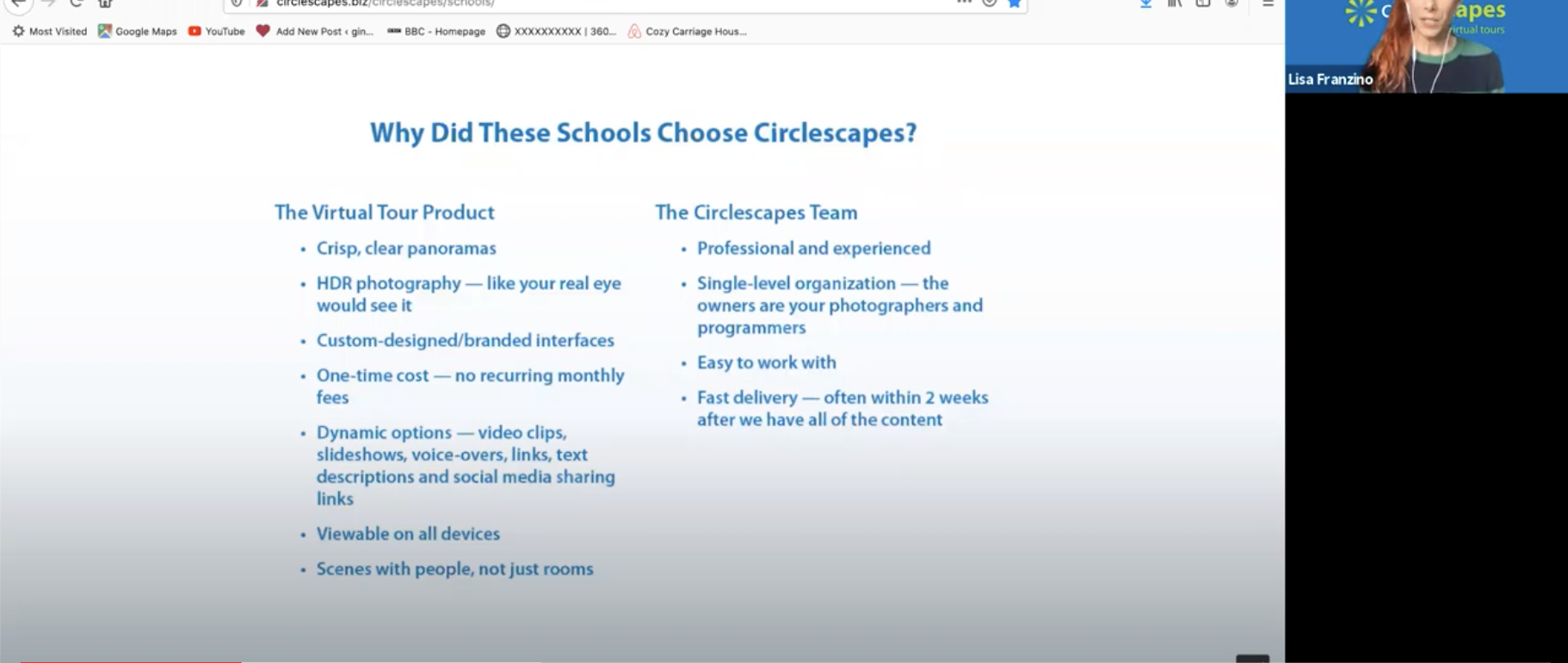This screenshot has width=1568, height=663.
Task: Open the hamburger application menu
Action: point(1268,3)
